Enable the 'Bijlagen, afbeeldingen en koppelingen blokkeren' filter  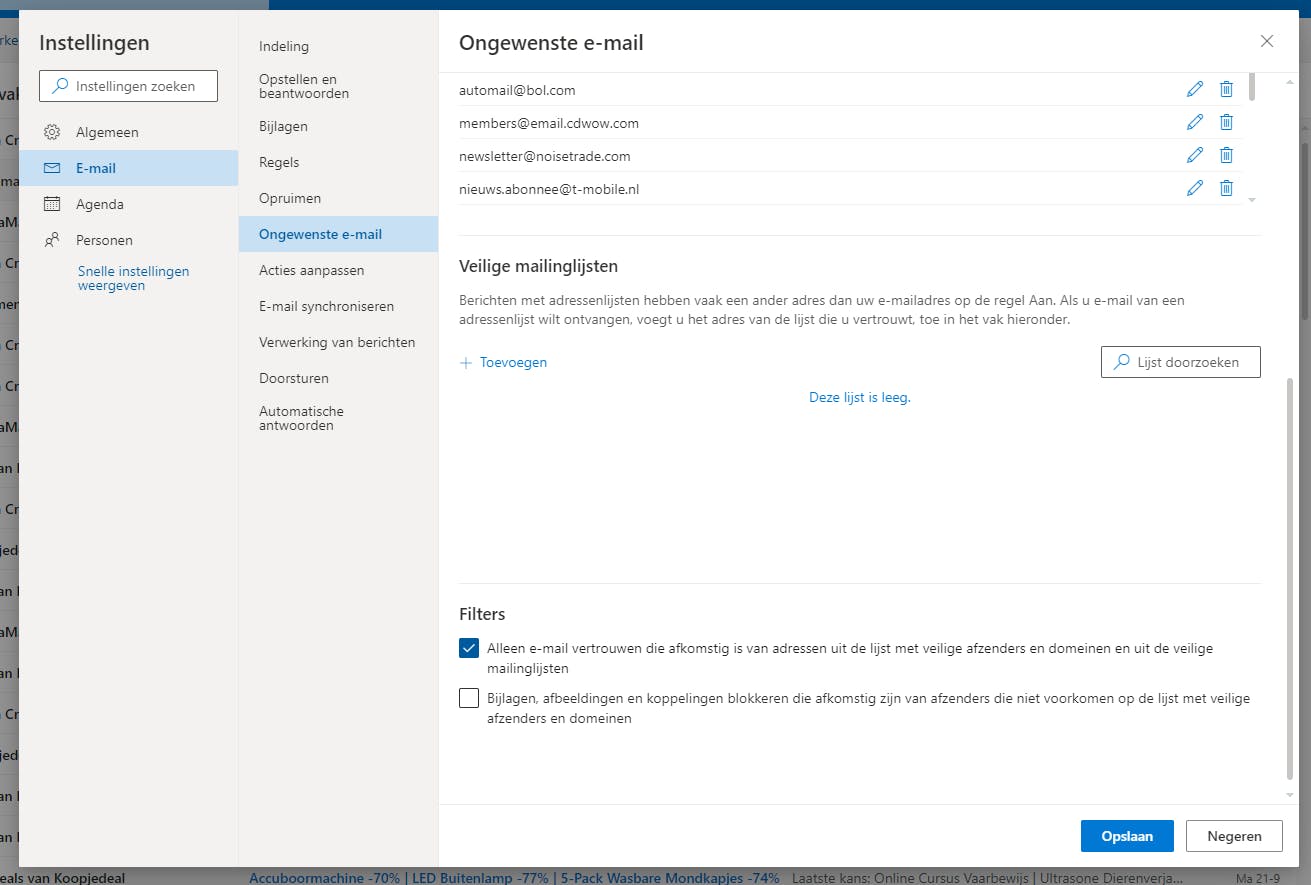pos(468,697)
